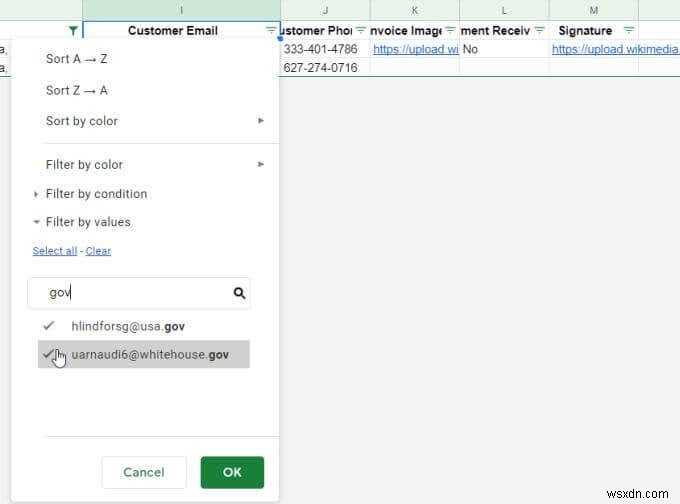Click the green active filter funnel icon

point(73,31)
